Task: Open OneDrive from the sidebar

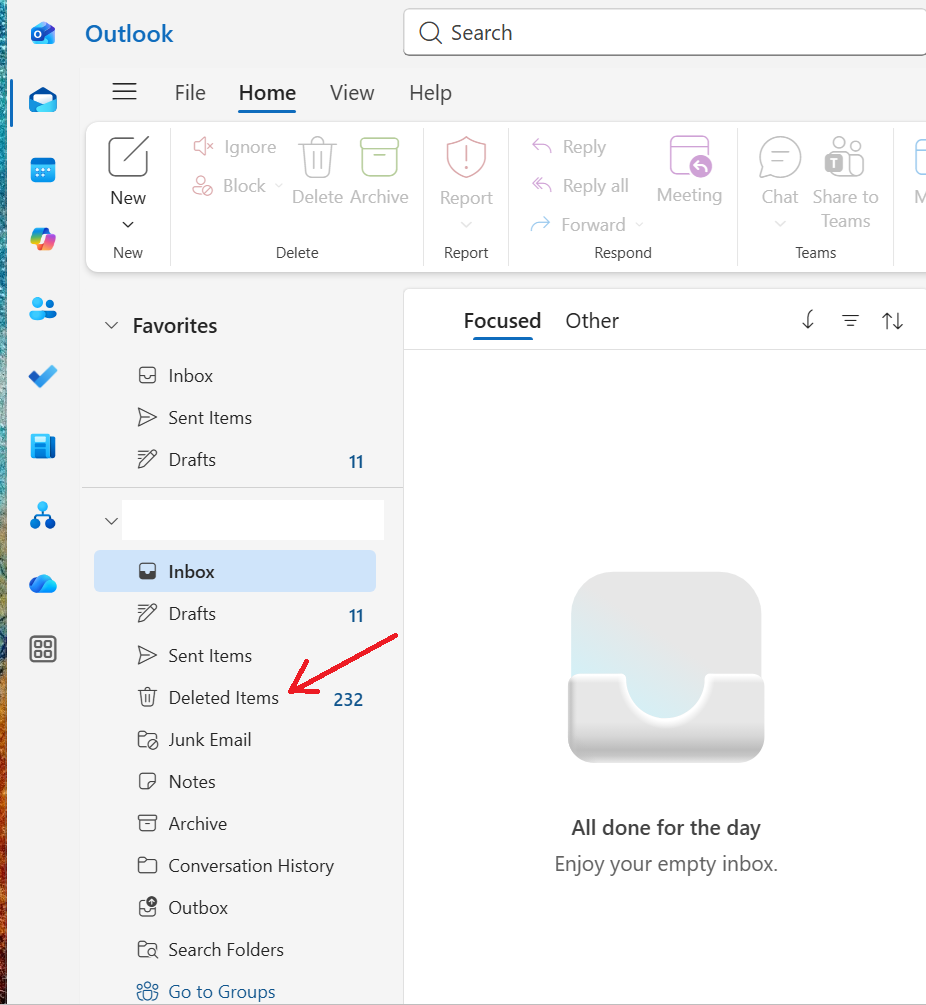Action: 43,584
